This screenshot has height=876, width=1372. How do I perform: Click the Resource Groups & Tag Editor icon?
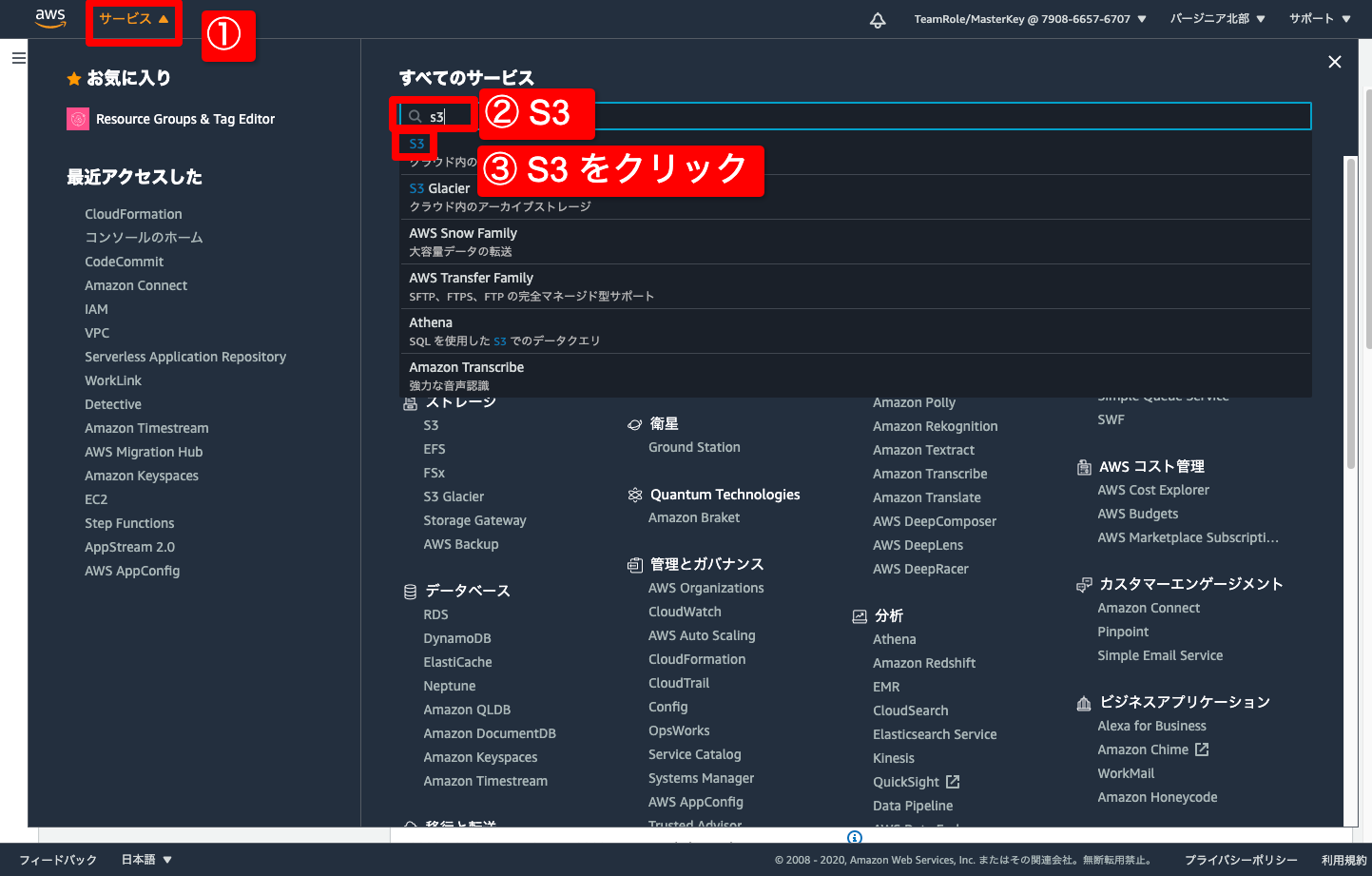[x=78, y=119]
